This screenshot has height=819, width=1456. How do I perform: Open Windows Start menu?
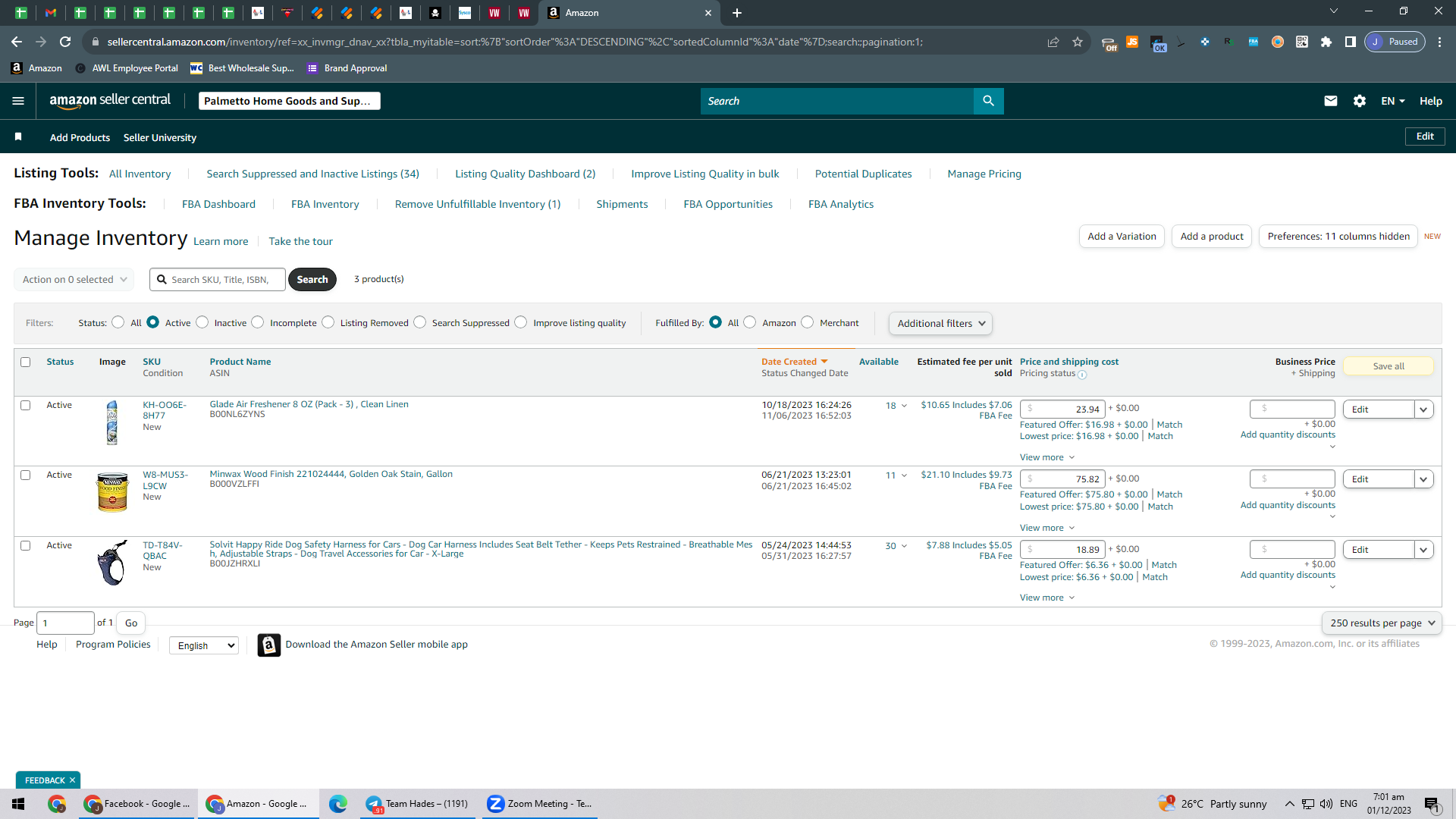pos(18,804)
